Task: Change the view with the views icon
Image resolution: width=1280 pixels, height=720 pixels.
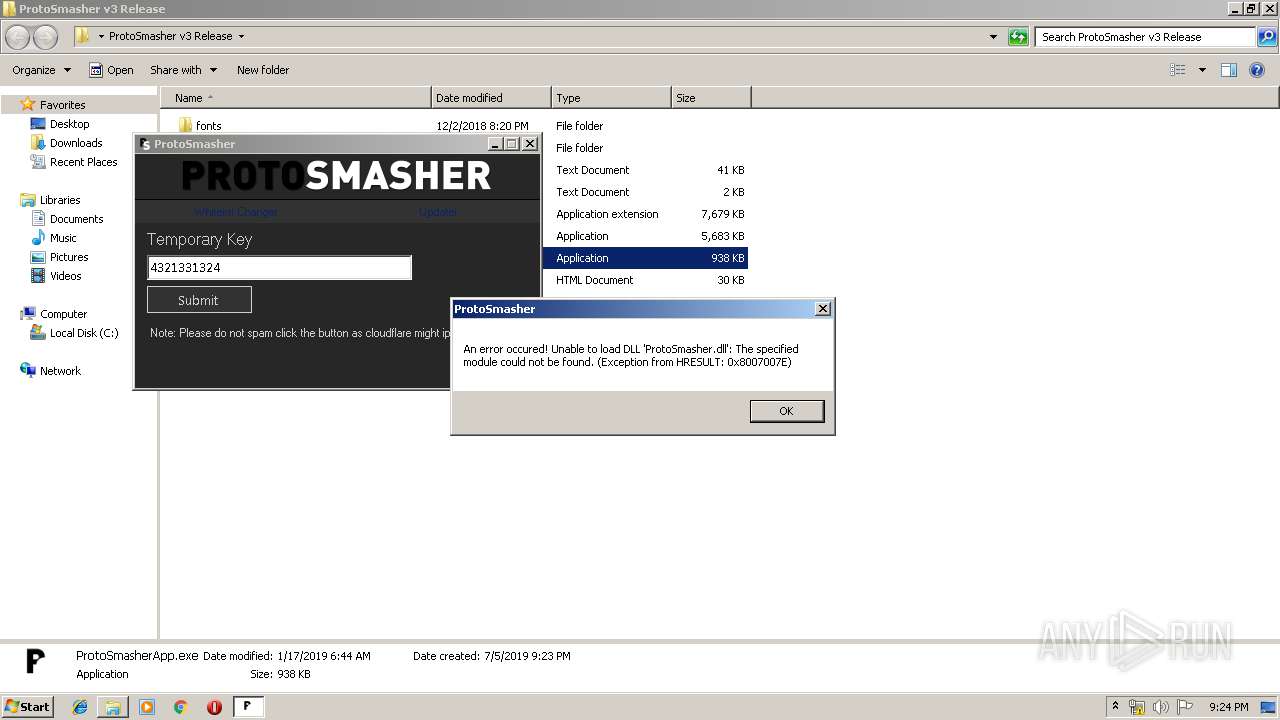Action: point(1178,70)
